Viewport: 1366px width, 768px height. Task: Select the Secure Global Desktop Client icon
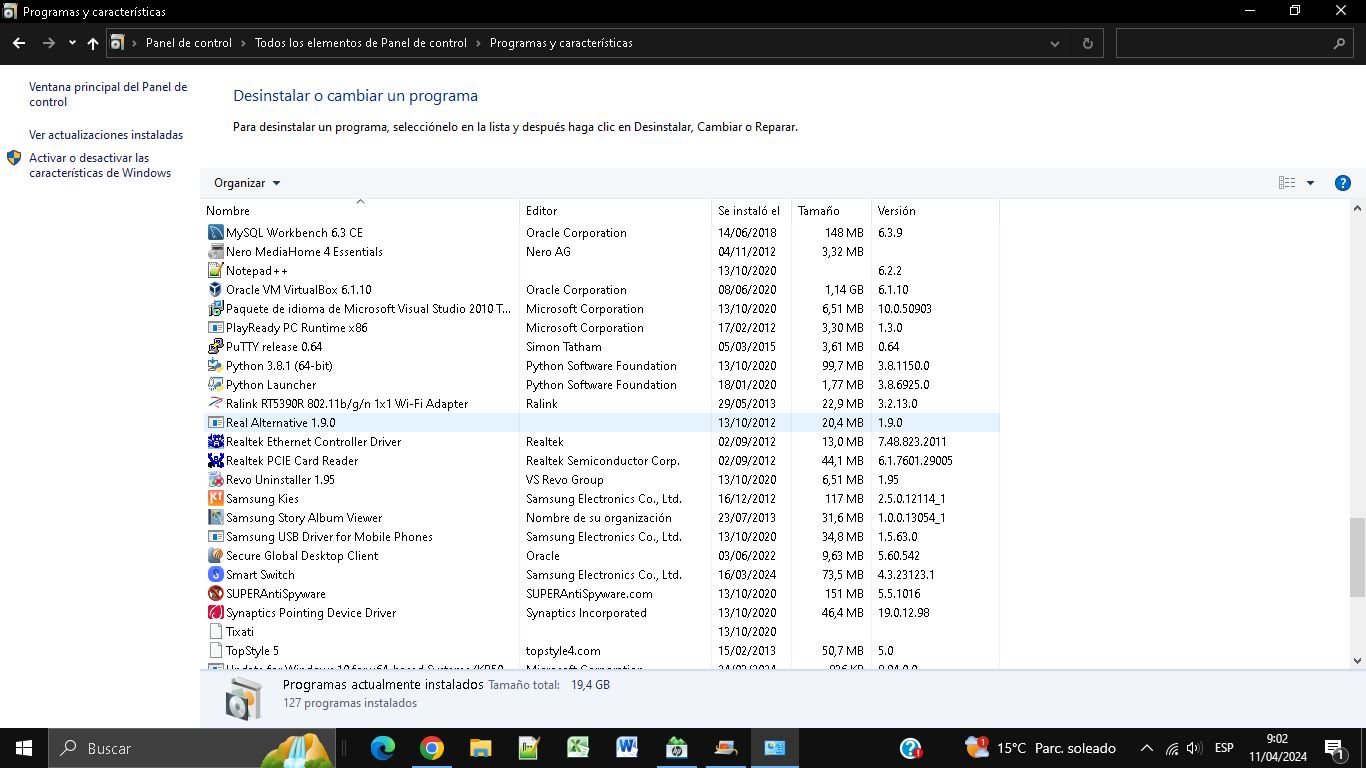215,556
